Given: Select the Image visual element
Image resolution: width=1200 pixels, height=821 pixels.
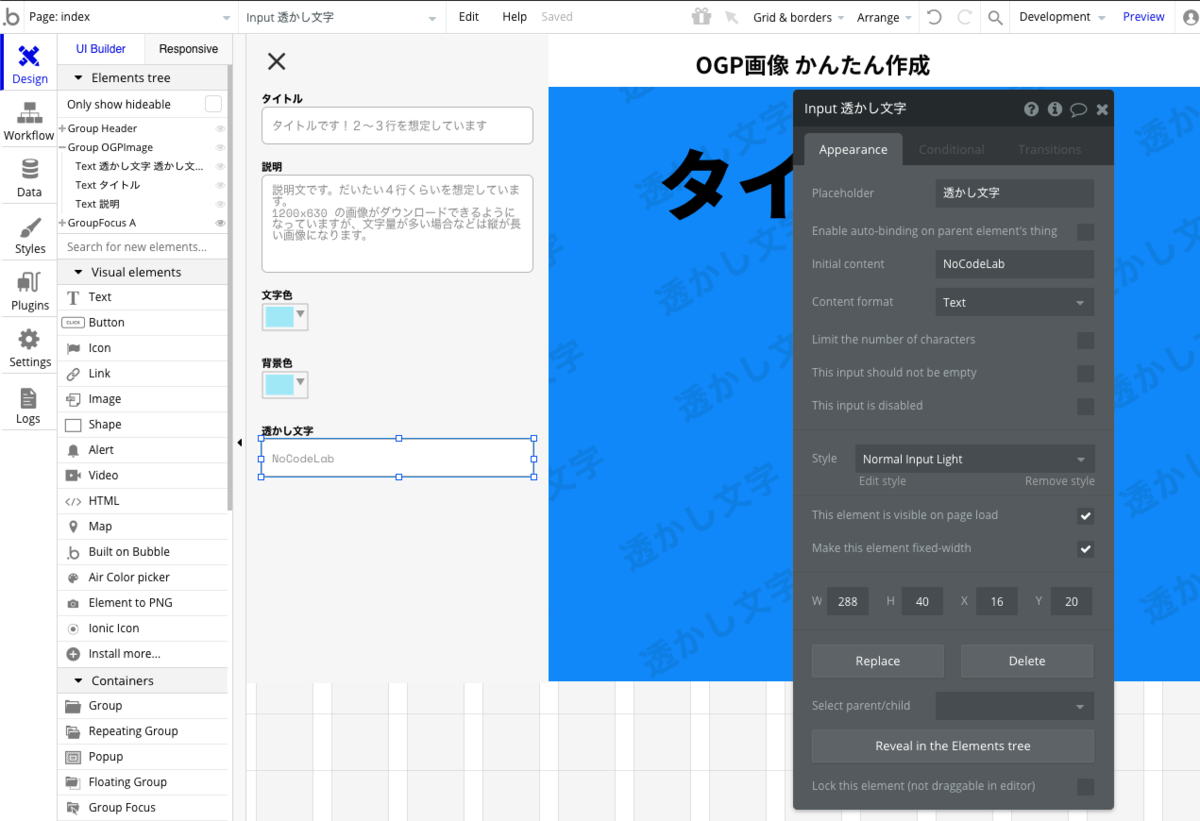Looking at the screenshot, I should [x=143, y=399].
